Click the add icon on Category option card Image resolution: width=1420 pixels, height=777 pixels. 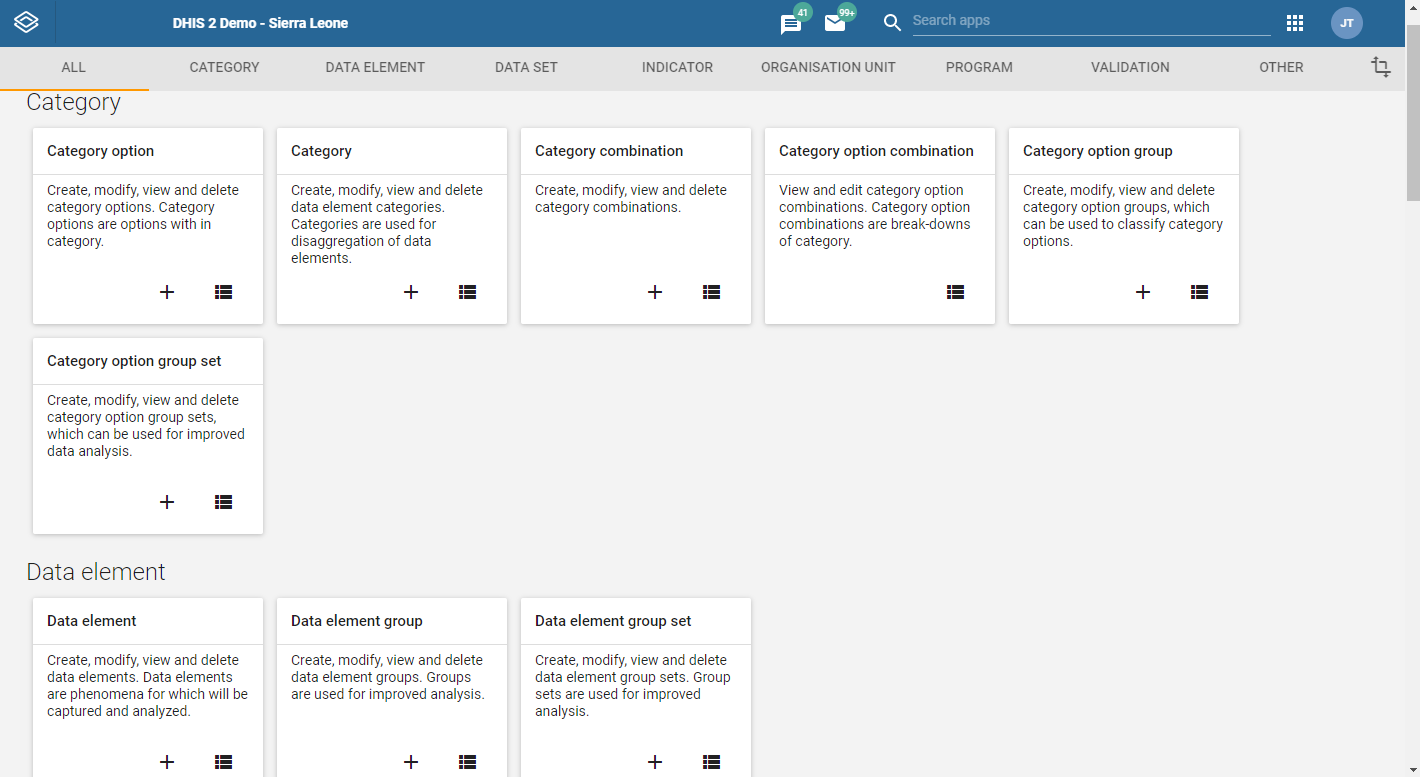167,292
